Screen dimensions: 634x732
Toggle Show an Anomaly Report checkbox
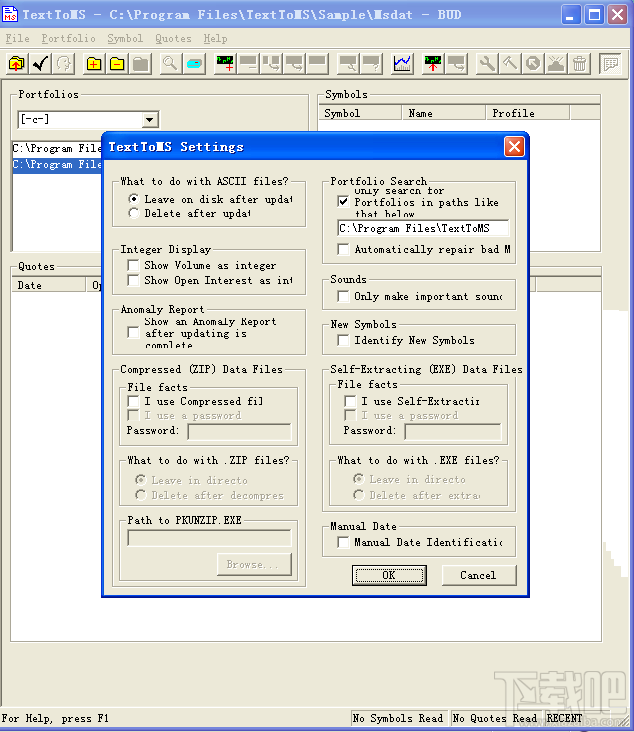133,333
